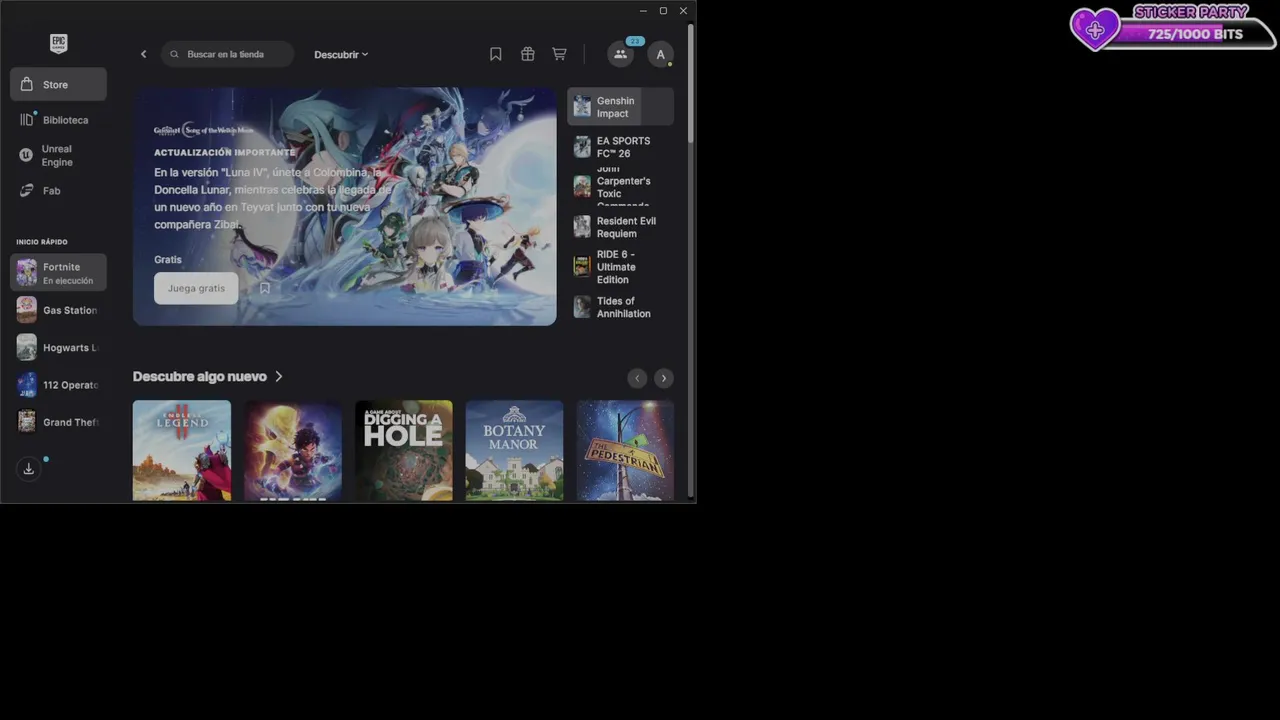Open the Botany Manor game card
This screenshot has height=720, width=1280.
(514, 451)
